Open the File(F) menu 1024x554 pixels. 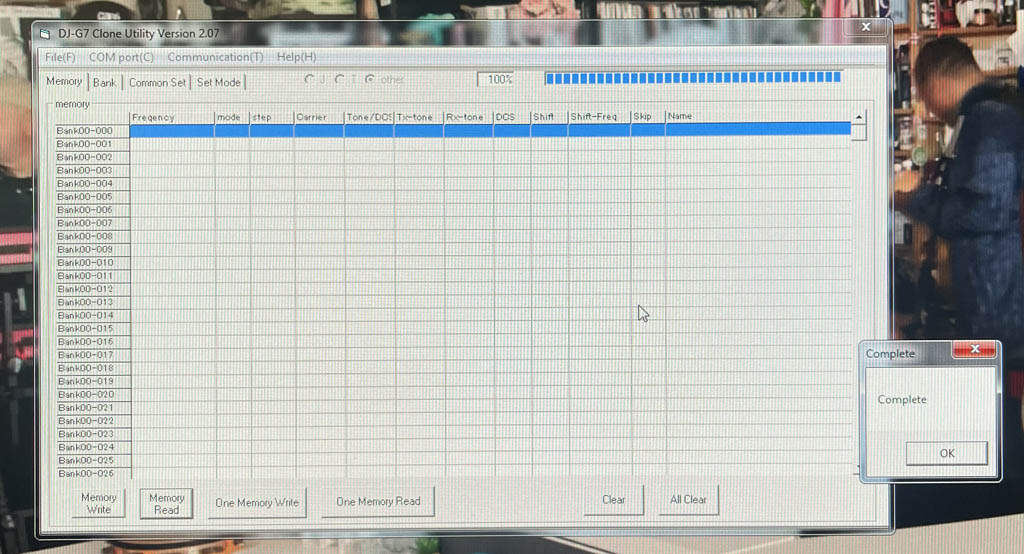click(59, 57)
